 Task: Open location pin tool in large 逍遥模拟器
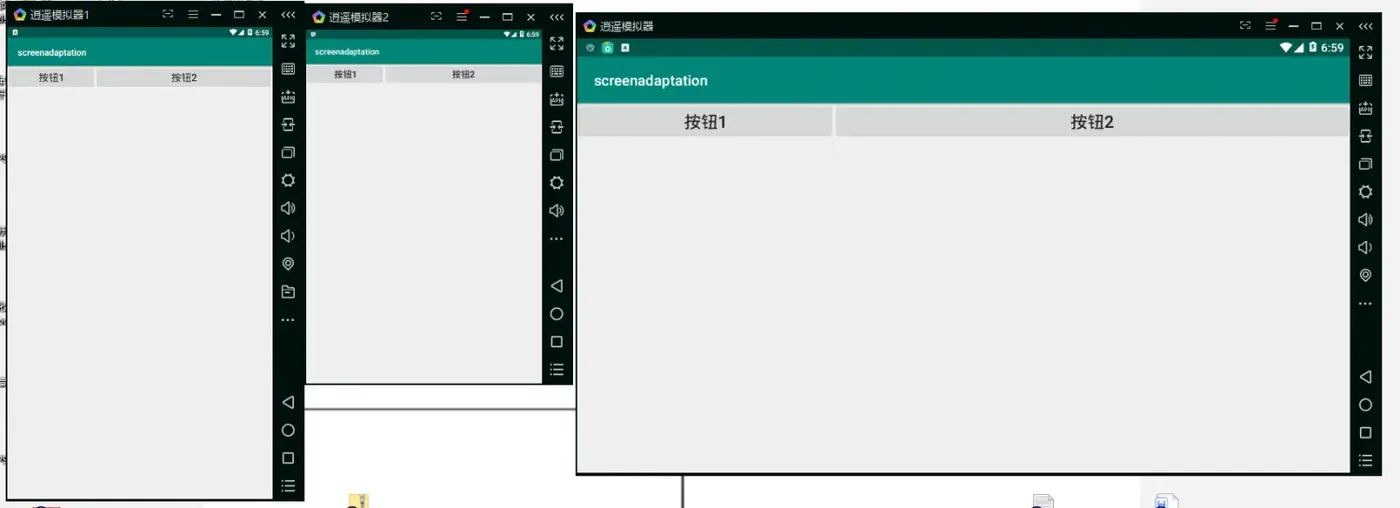(x=1366, y=276)
